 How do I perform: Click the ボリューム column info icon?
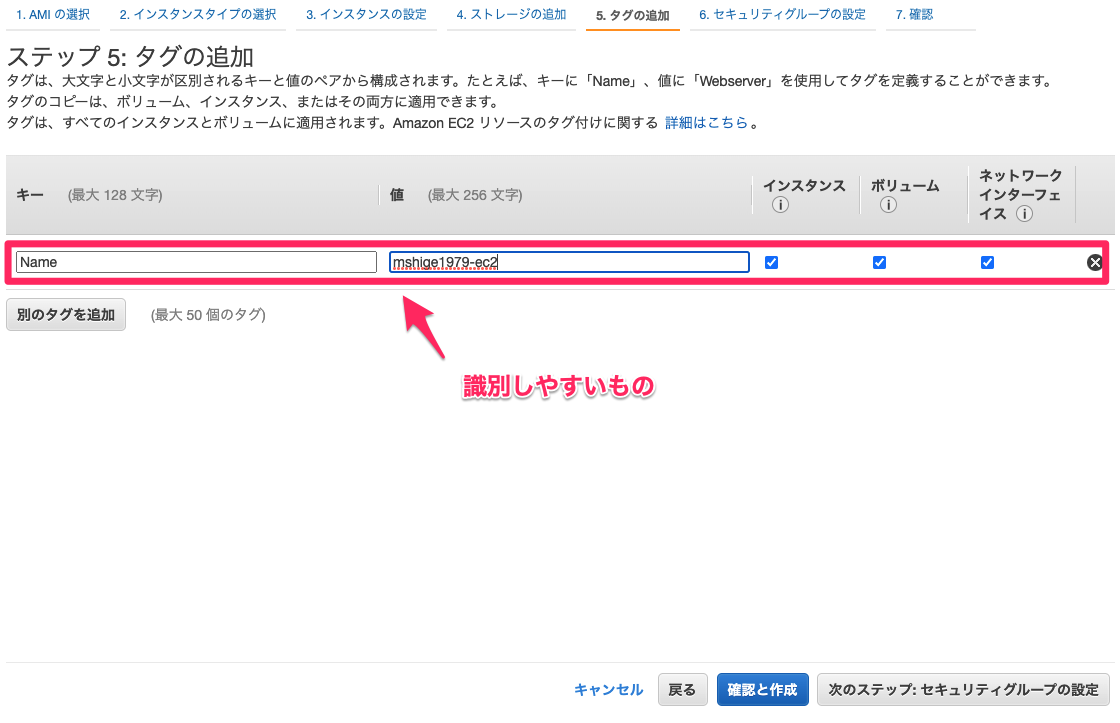coord(887,205)
